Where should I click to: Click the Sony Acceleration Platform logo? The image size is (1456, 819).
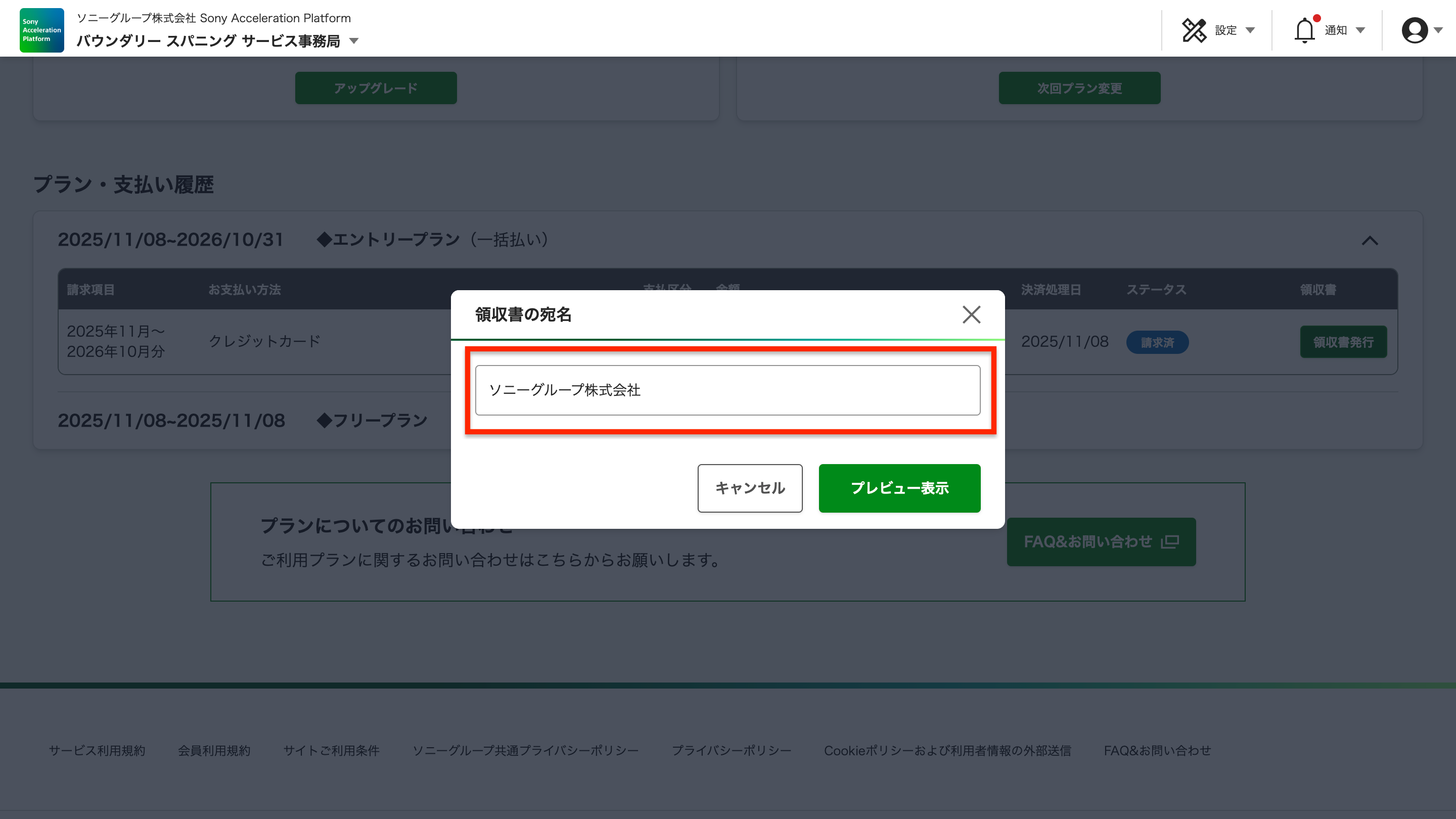(42, 30)
